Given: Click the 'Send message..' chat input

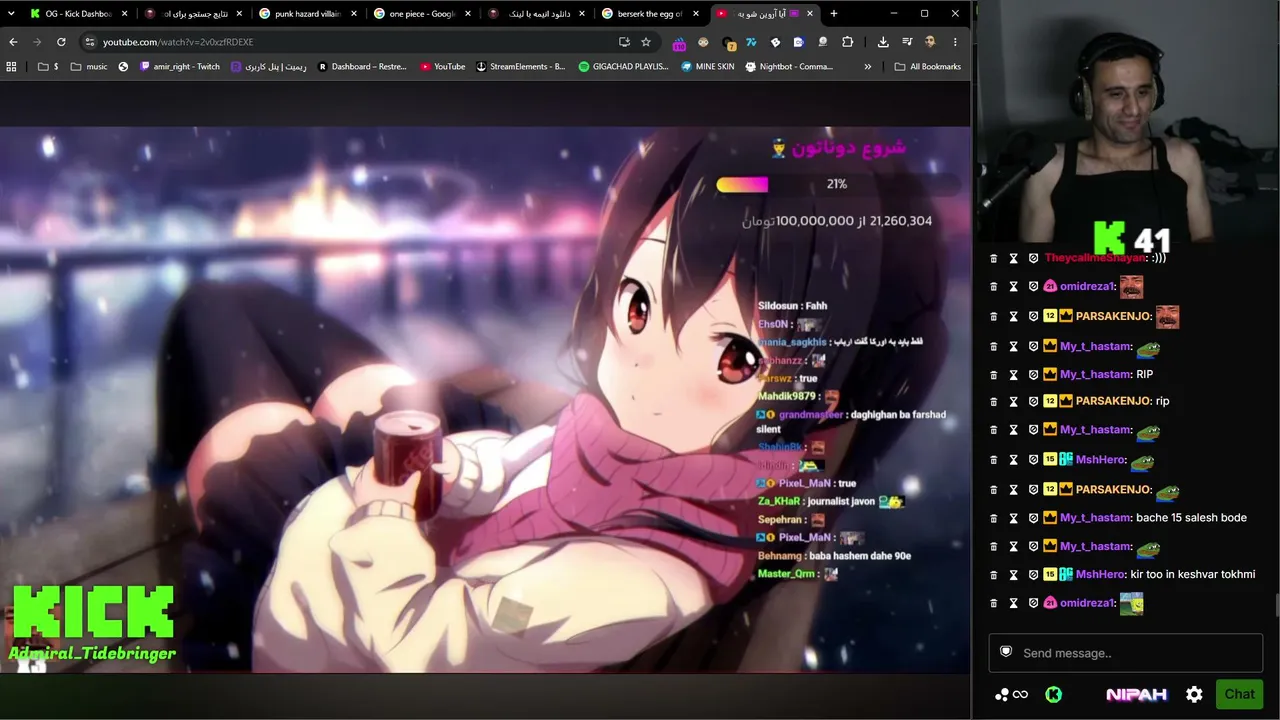Looking at the screenshot, I should [1125, 653].
